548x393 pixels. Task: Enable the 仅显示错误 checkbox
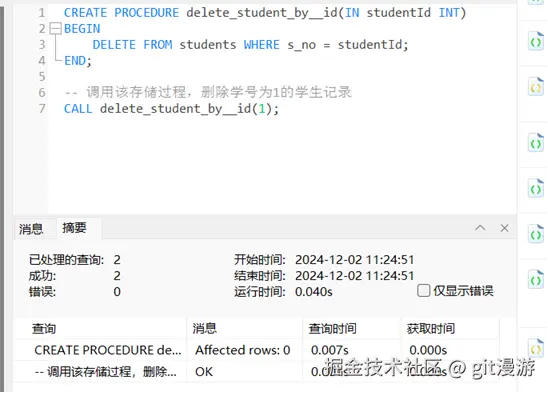(x=424, y=291)
